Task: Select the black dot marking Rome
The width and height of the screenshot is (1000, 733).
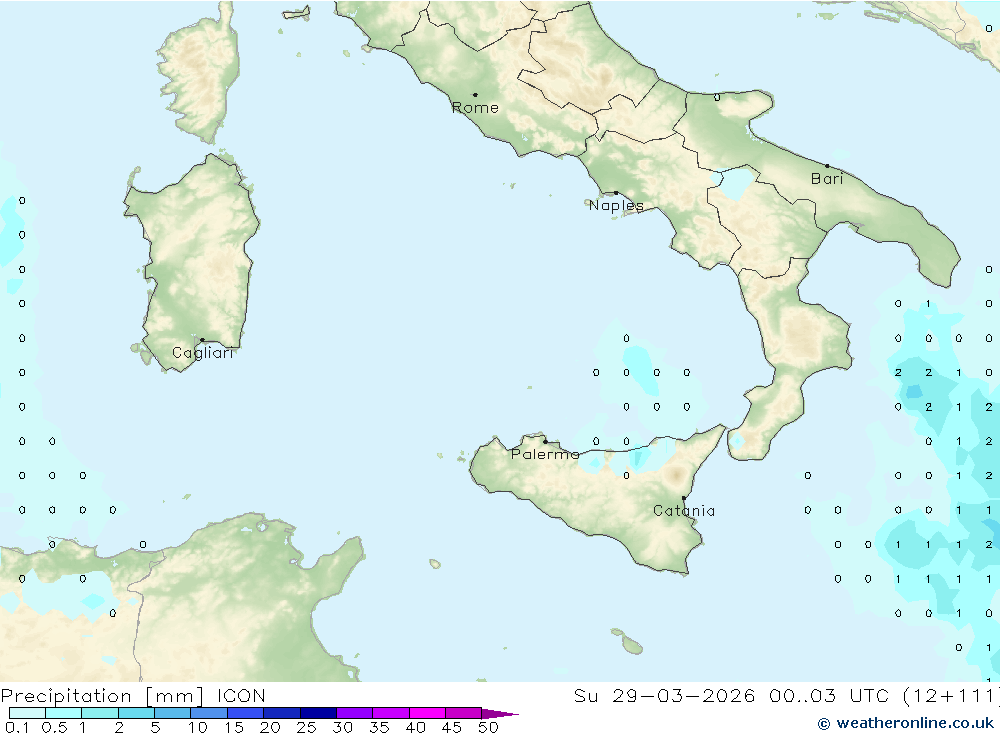Action: 475,95
